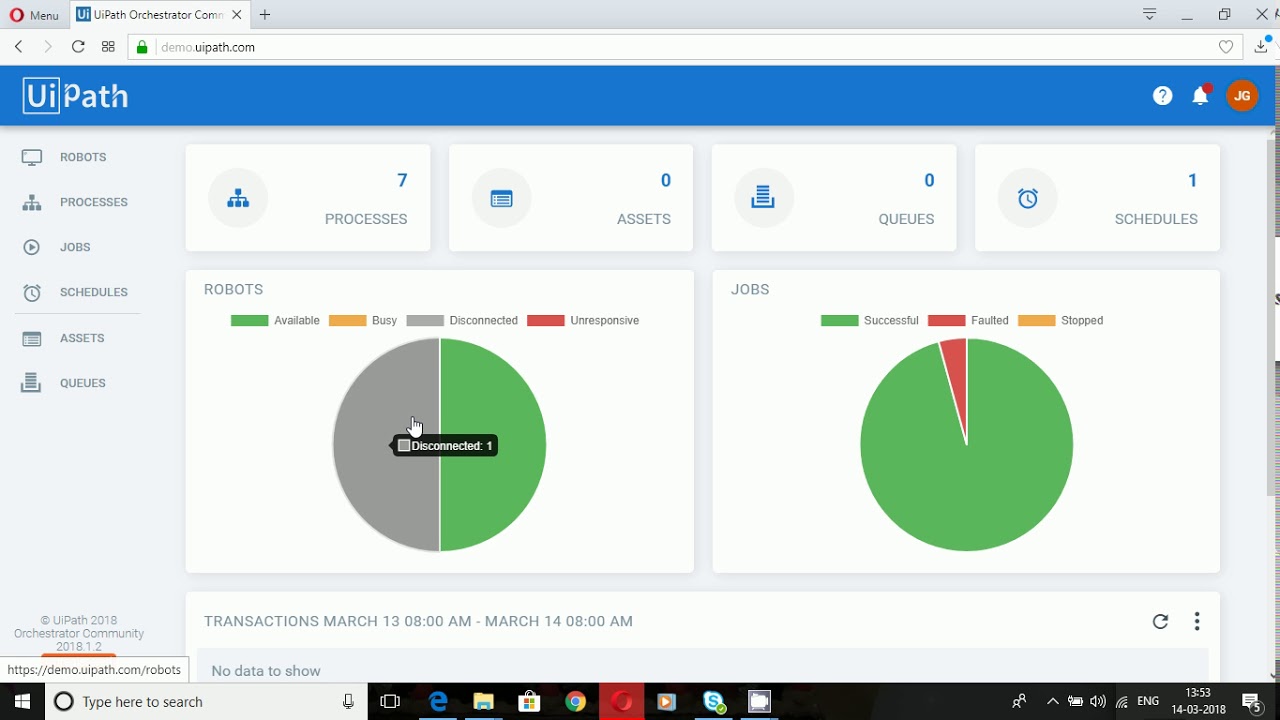
Task: Bookmark page with the heart icon
Action: click(1226, 47)
